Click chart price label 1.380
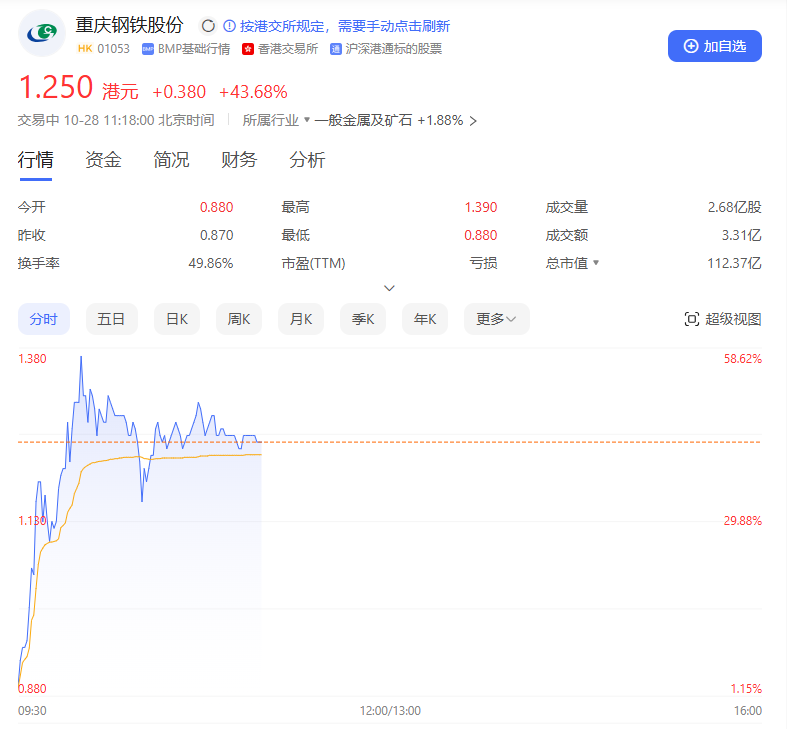This screenshot has height=729, width=787. tap(32, 358)
